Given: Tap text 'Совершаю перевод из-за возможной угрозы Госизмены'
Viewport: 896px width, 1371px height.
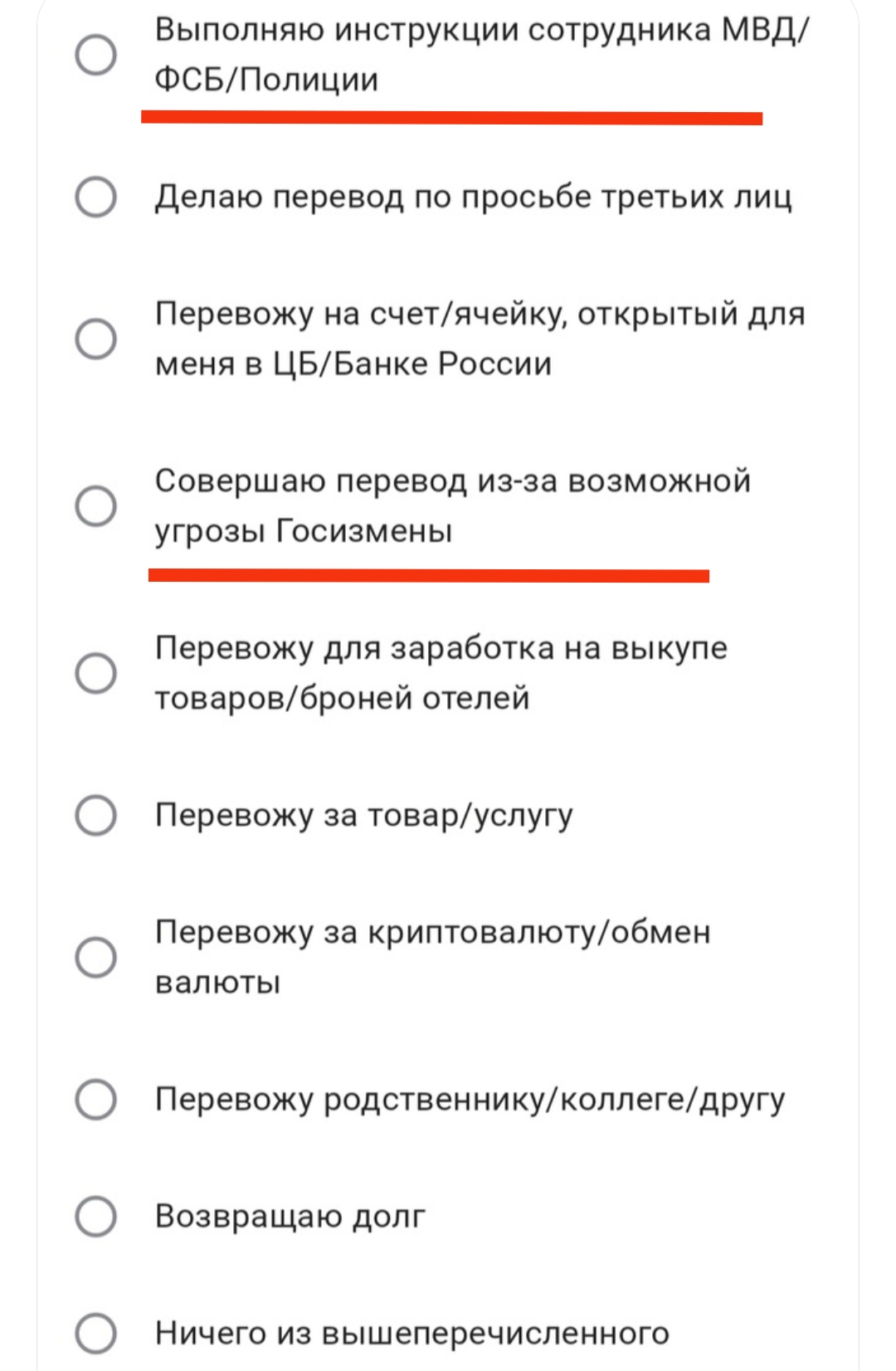Looking at the screenshot, I should point(452,505).
